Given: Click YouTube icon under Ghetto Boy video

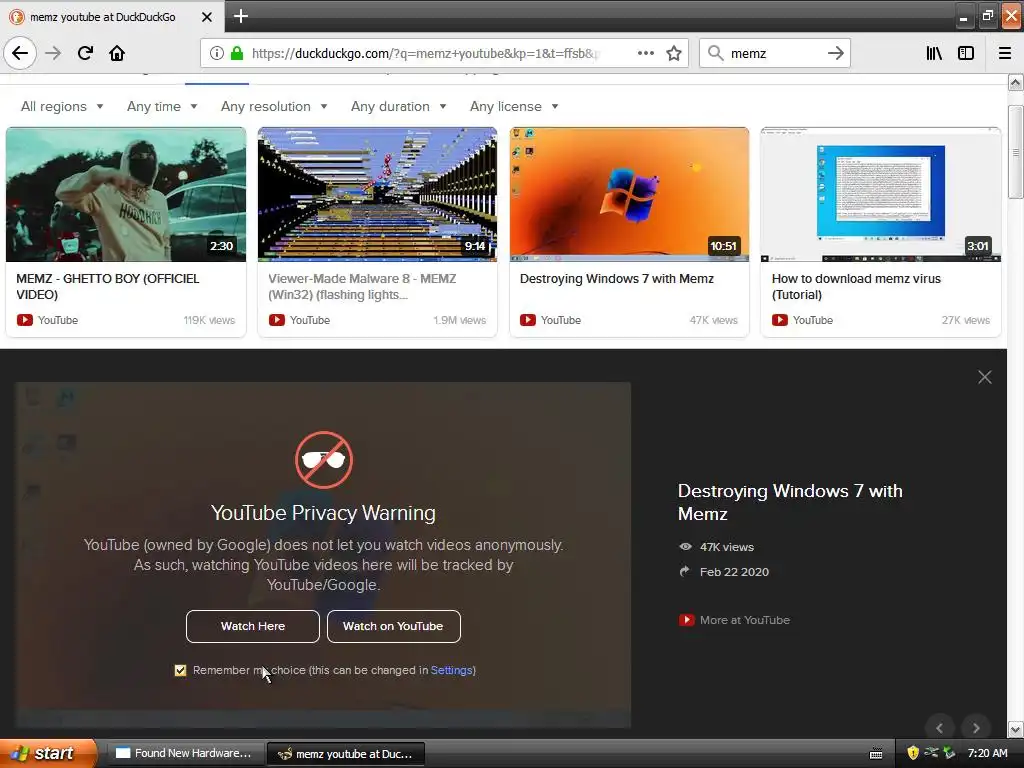Looking at the screenshot, I should [x=25, y=320].
